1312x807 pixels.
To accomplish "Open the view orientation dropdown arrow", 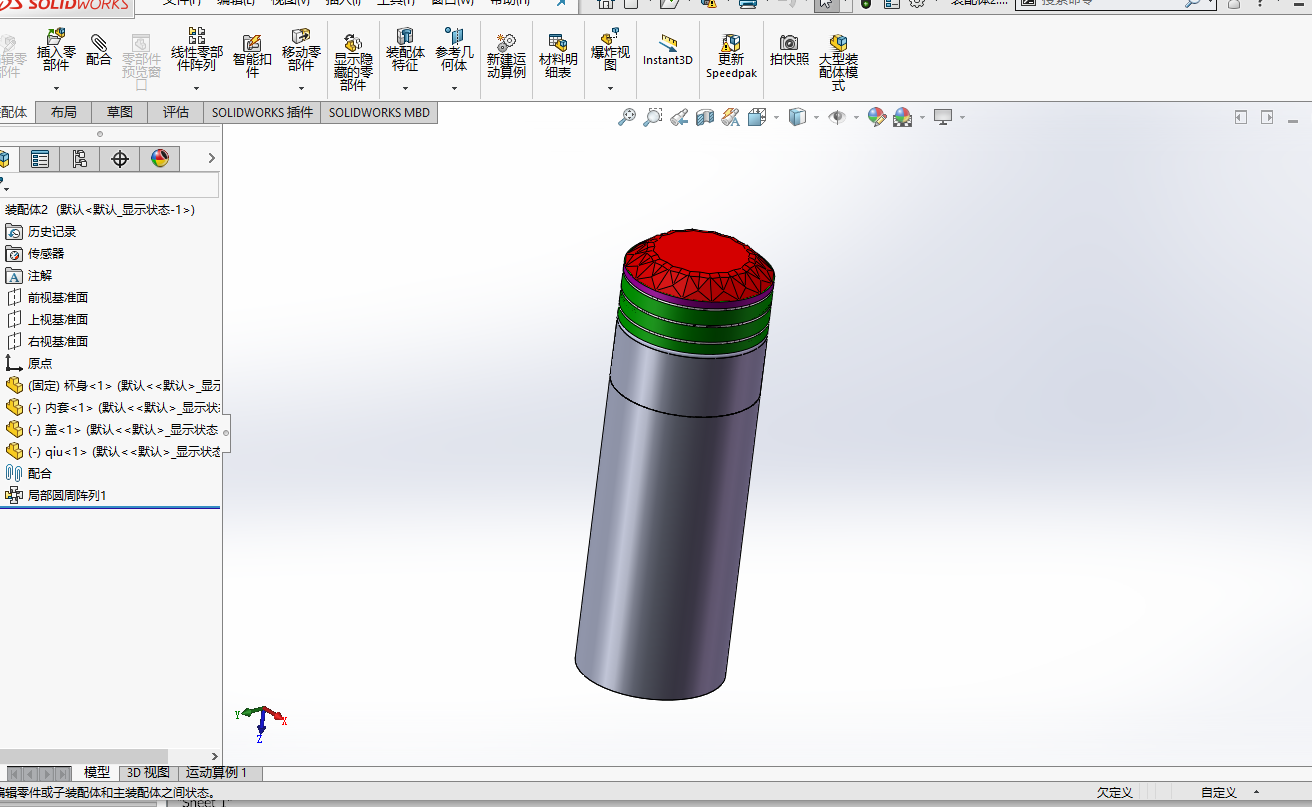I will pos(776,118).
